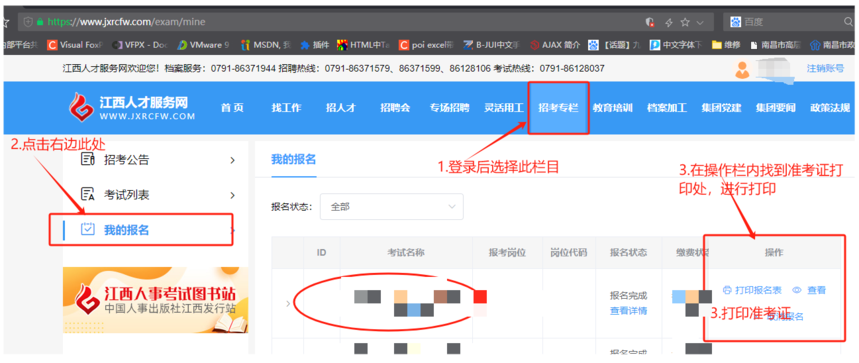Click the 江西人才服务网 logo
Viewport: 859px width, 363px height.
132,107
